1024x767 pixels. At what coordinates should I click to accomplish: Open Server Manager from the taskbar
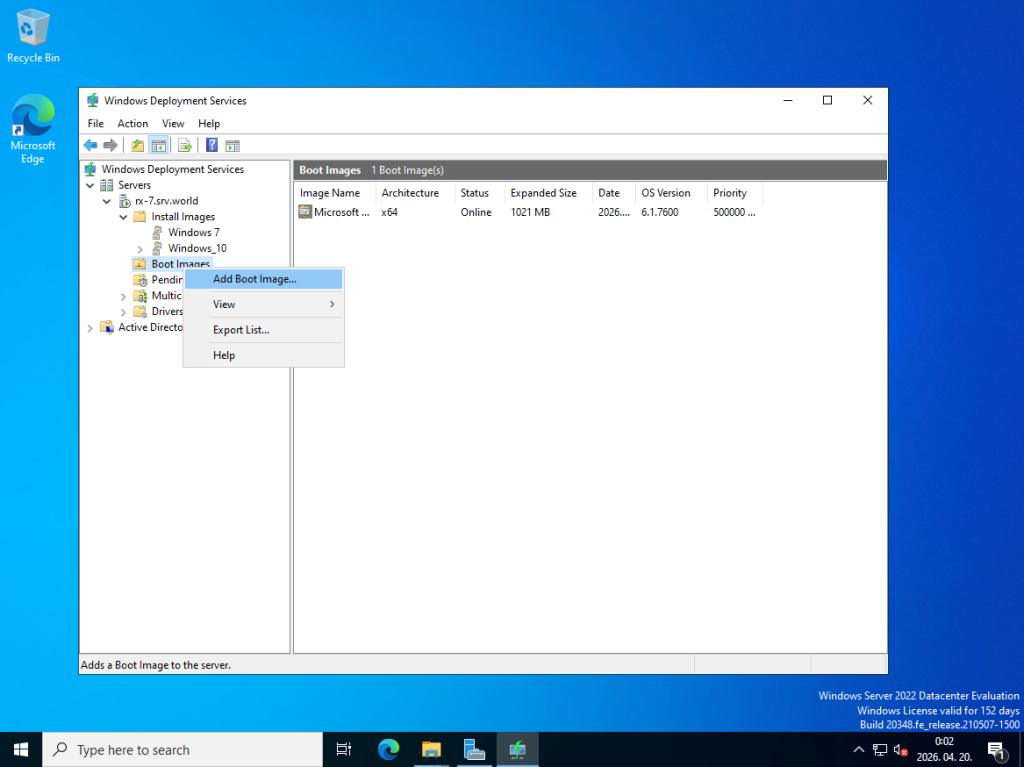(474, 749)
